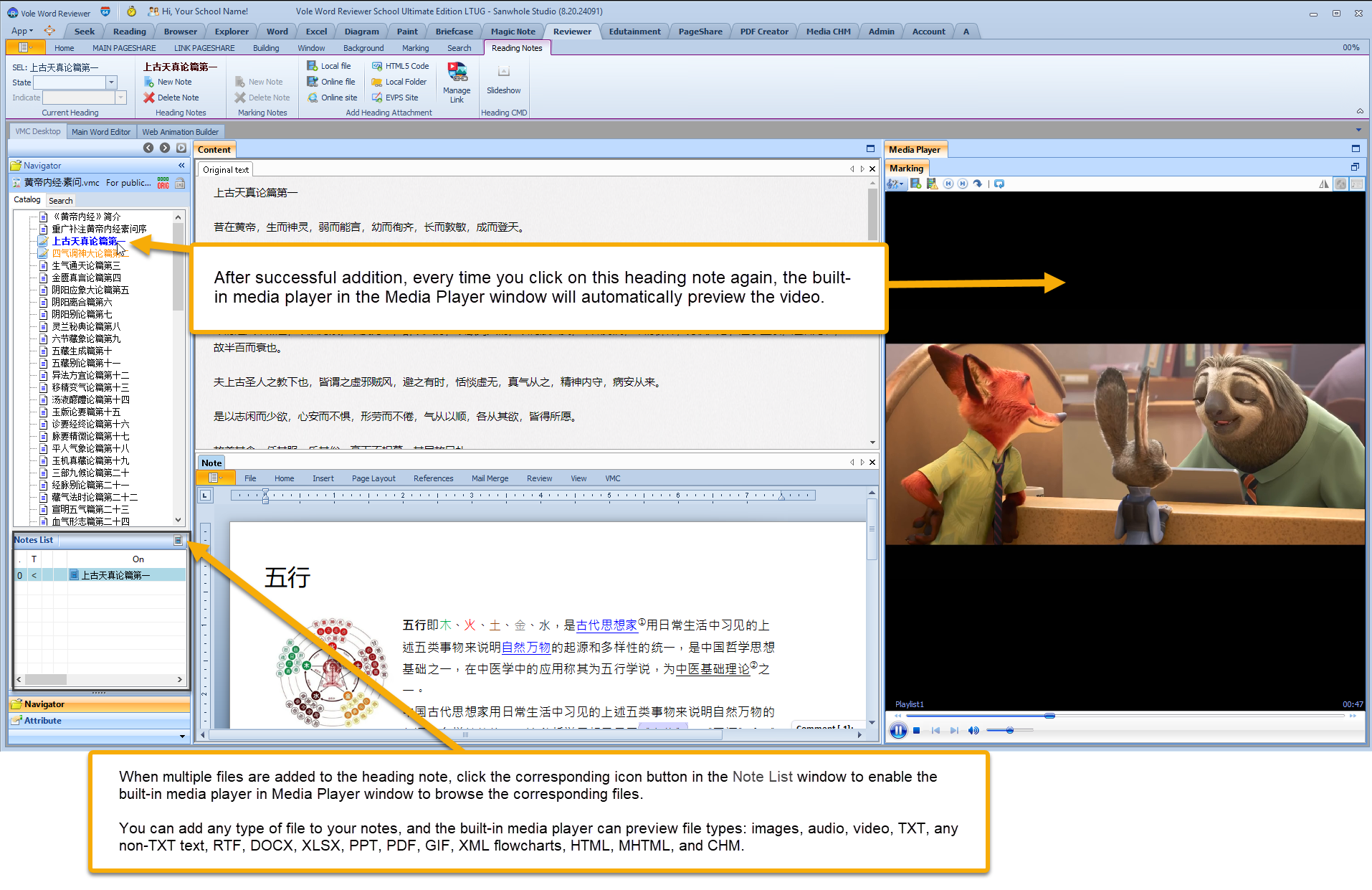This screenshot has height=890, width=1372.
Task: Select the 上古天真论篇第一 row in Notes List
Action: [100, 575]
